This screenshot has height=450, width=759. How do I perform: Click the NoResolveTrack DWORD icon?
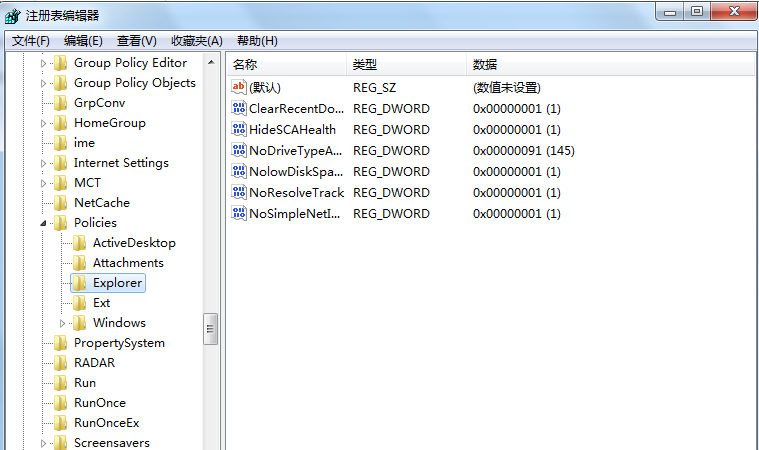pyautogui.click(x=239, y=192)
